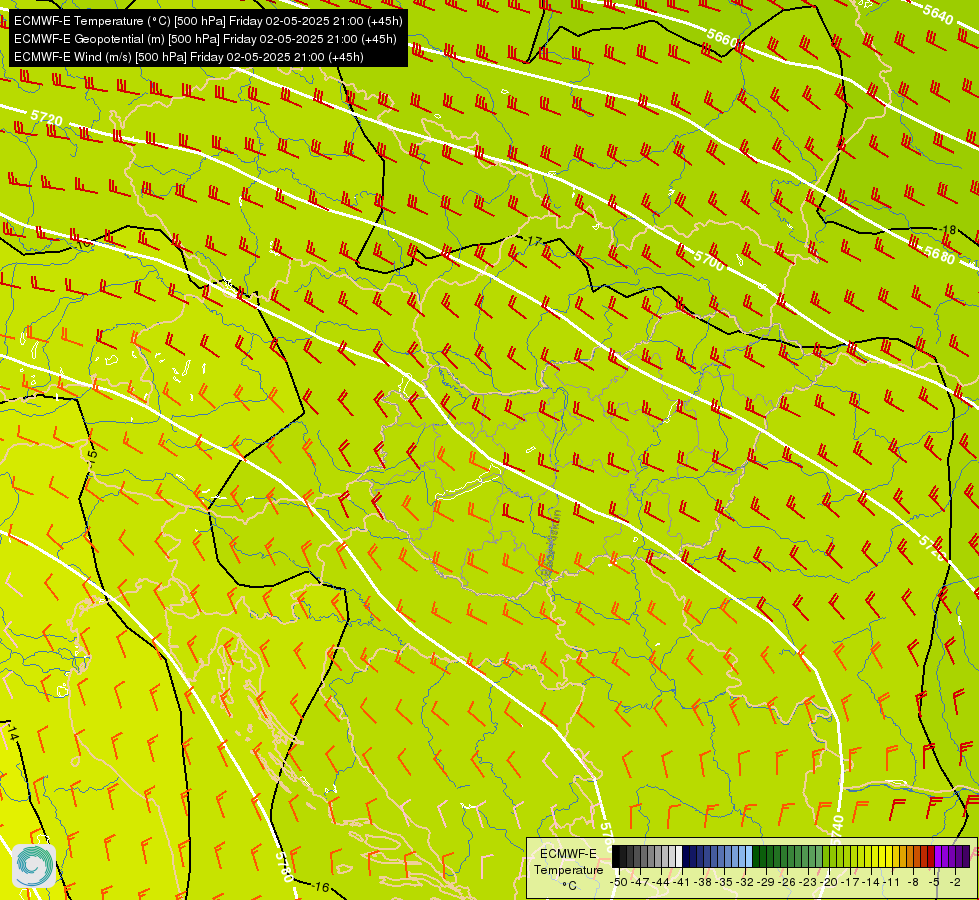979x900 pixels.
Task: Click the dark navy swatch at -41 in the legend
Action: (x=686, y=856)
